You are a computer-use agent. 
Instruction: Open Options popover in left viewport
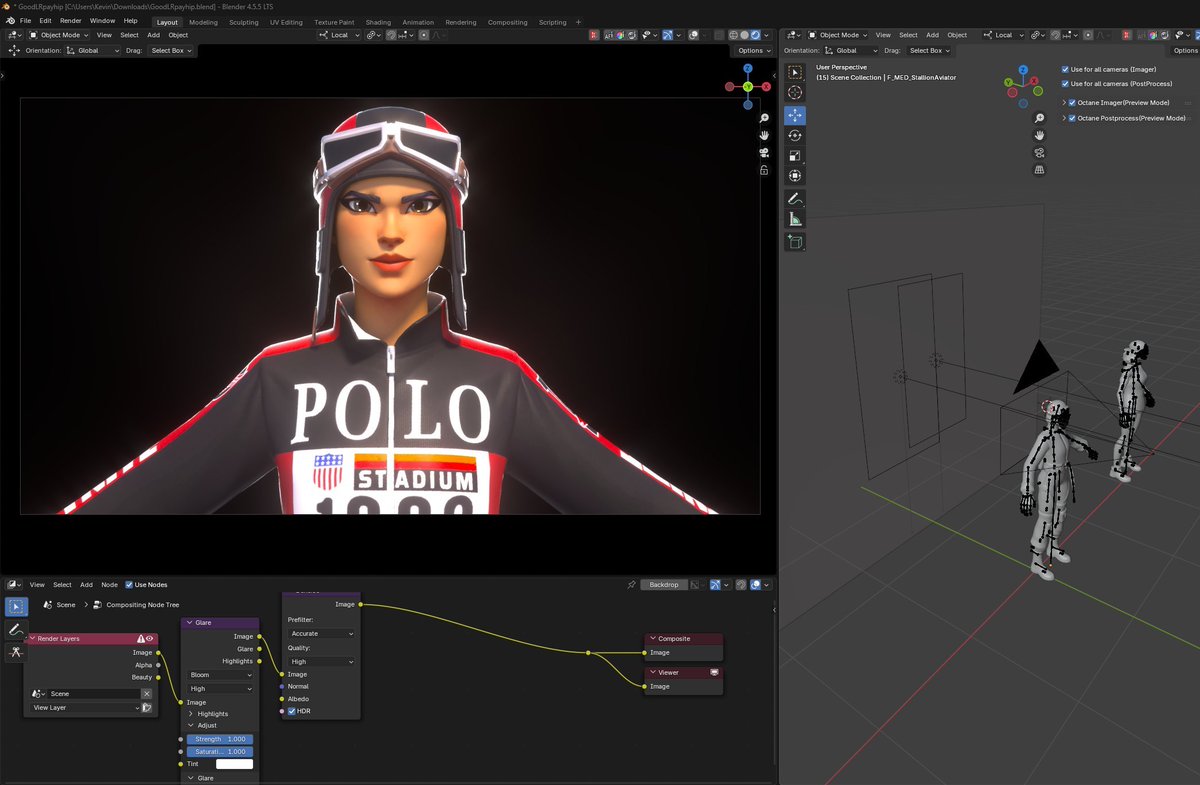[752, 50]
